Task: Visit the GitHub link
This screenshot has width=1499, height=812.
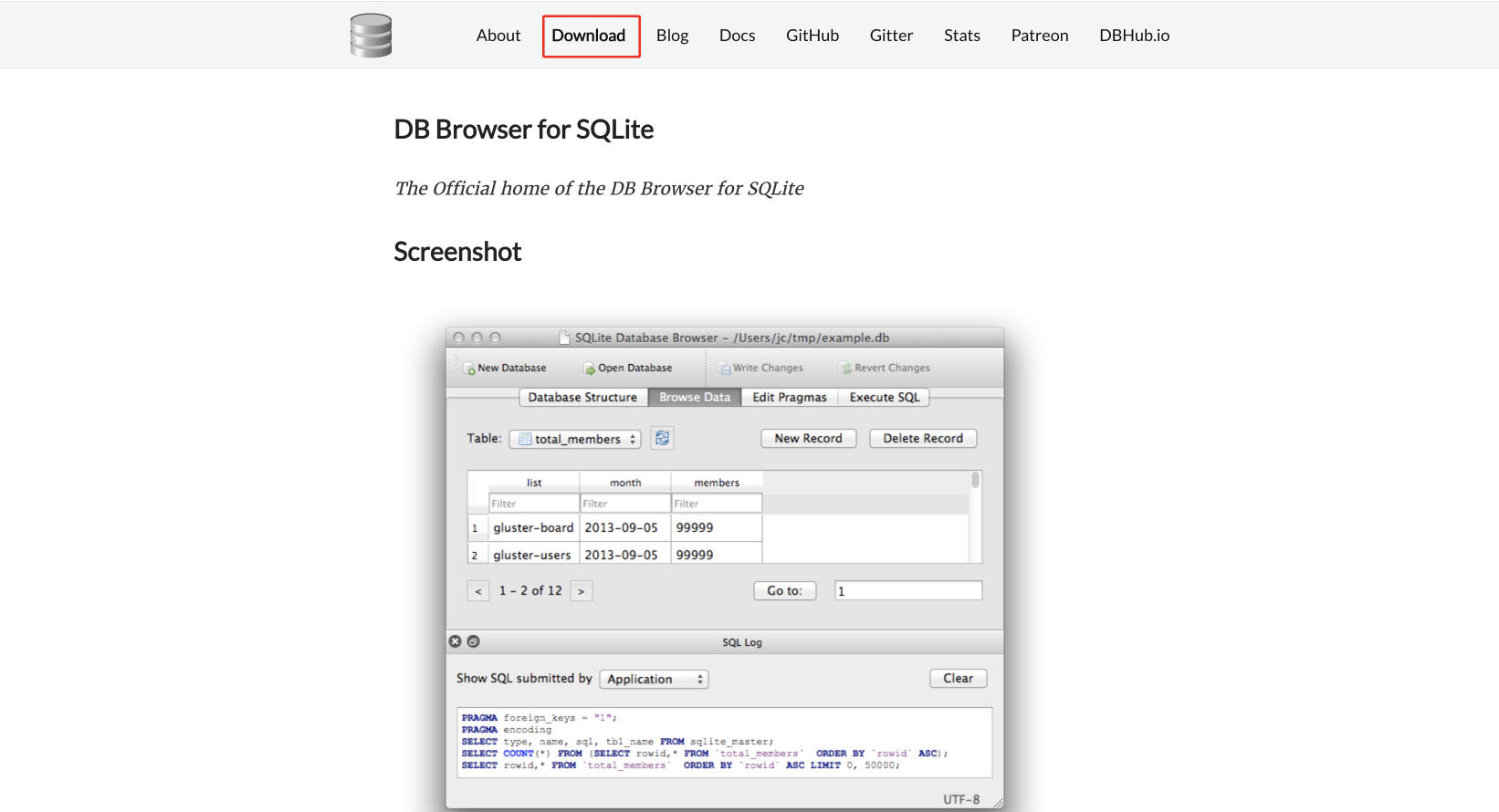Action: [x=812, y=36]
